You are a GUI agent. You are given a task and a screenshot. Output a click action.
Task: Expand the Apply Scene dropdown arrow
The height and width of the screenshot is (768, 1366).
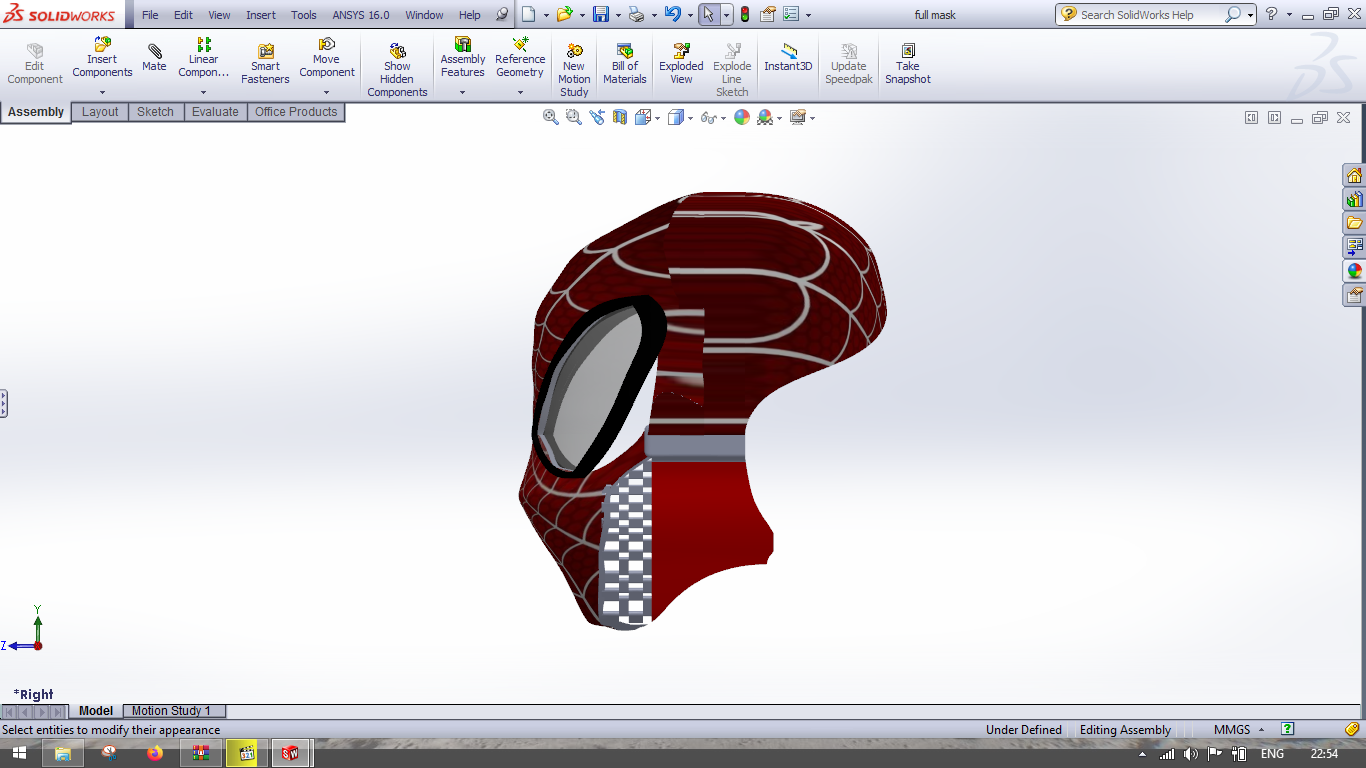[x=779, y=118]
